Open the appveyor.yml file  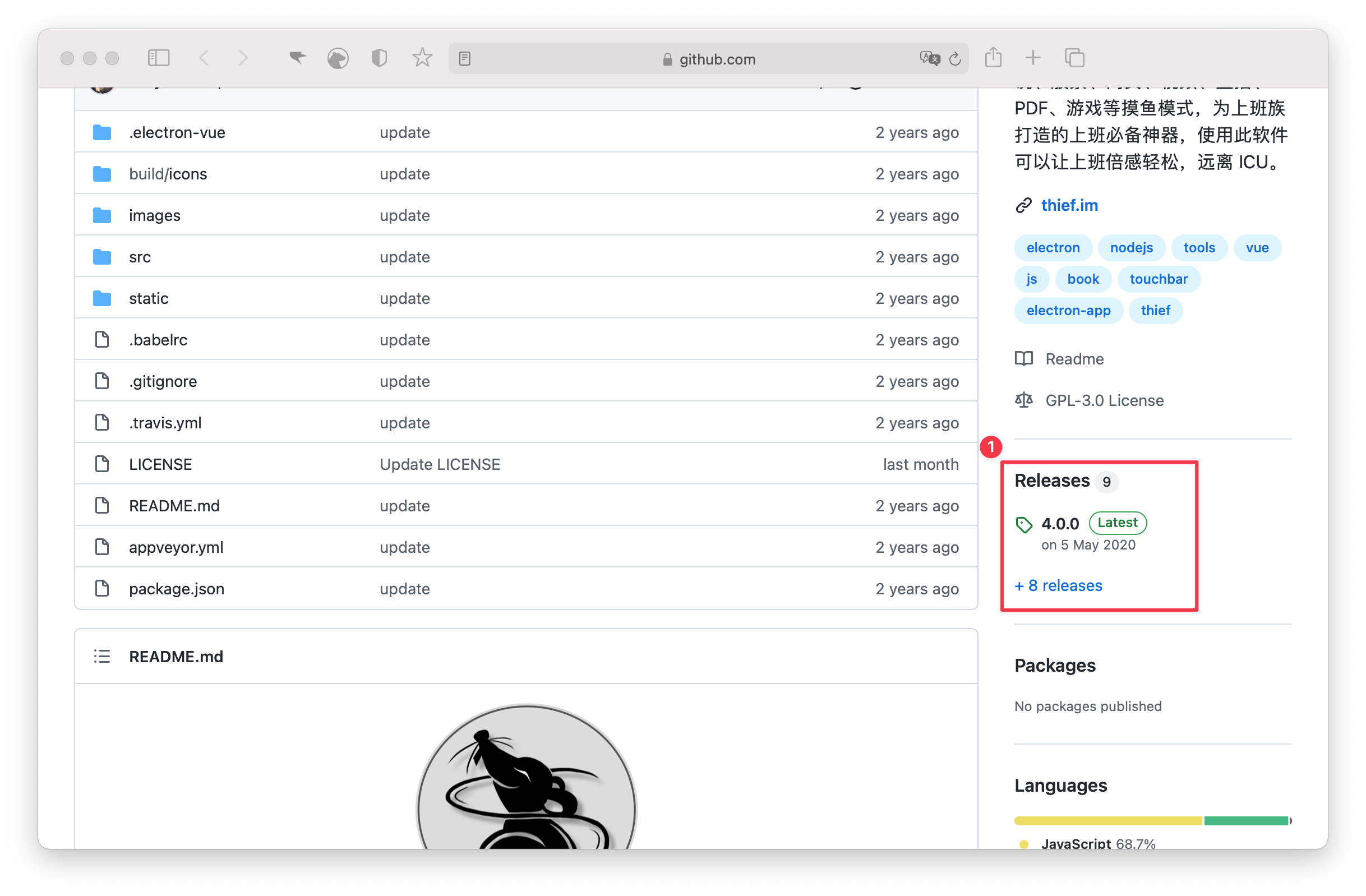176,548
